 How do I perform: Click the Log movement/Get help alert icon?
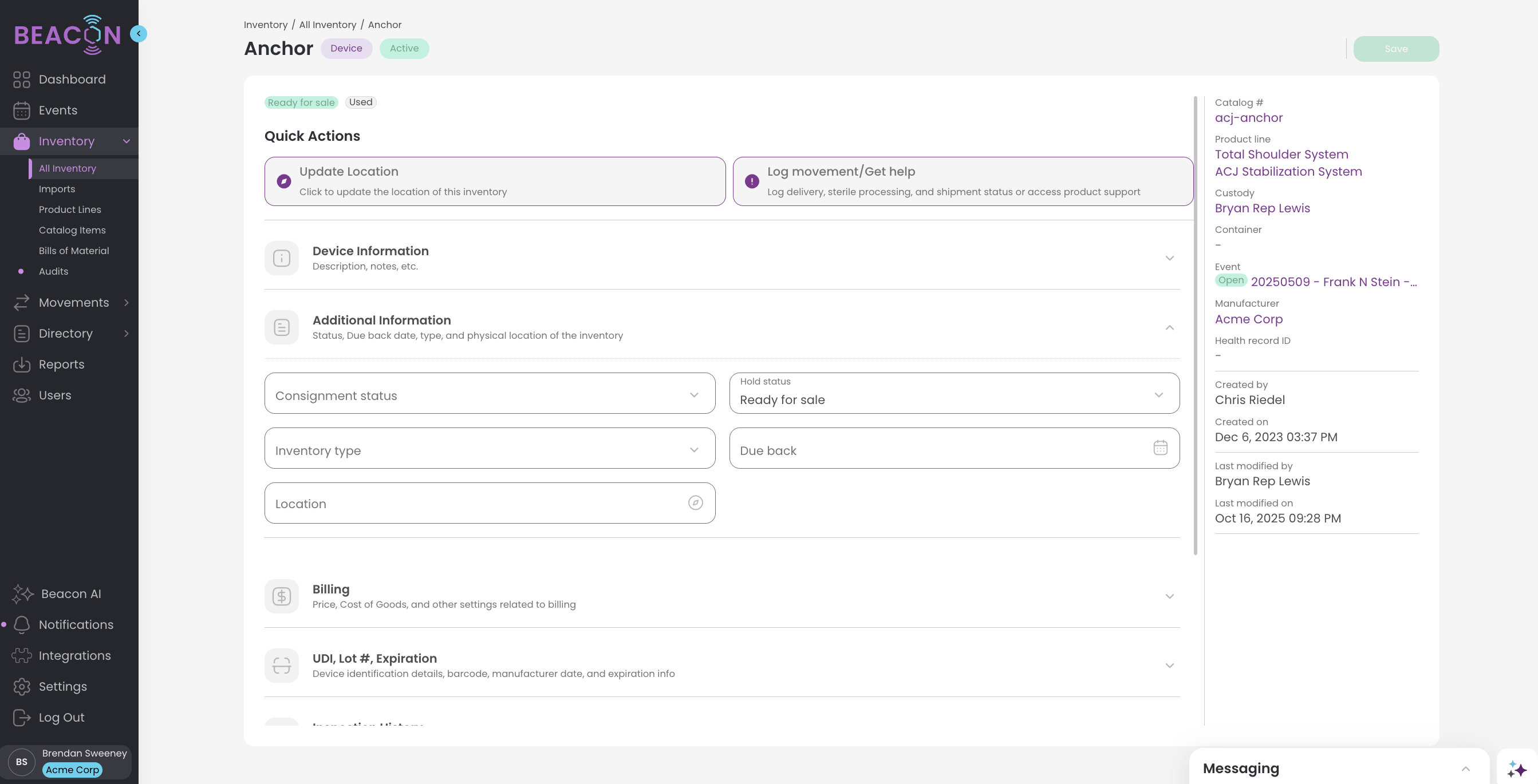tap(752, 181)
